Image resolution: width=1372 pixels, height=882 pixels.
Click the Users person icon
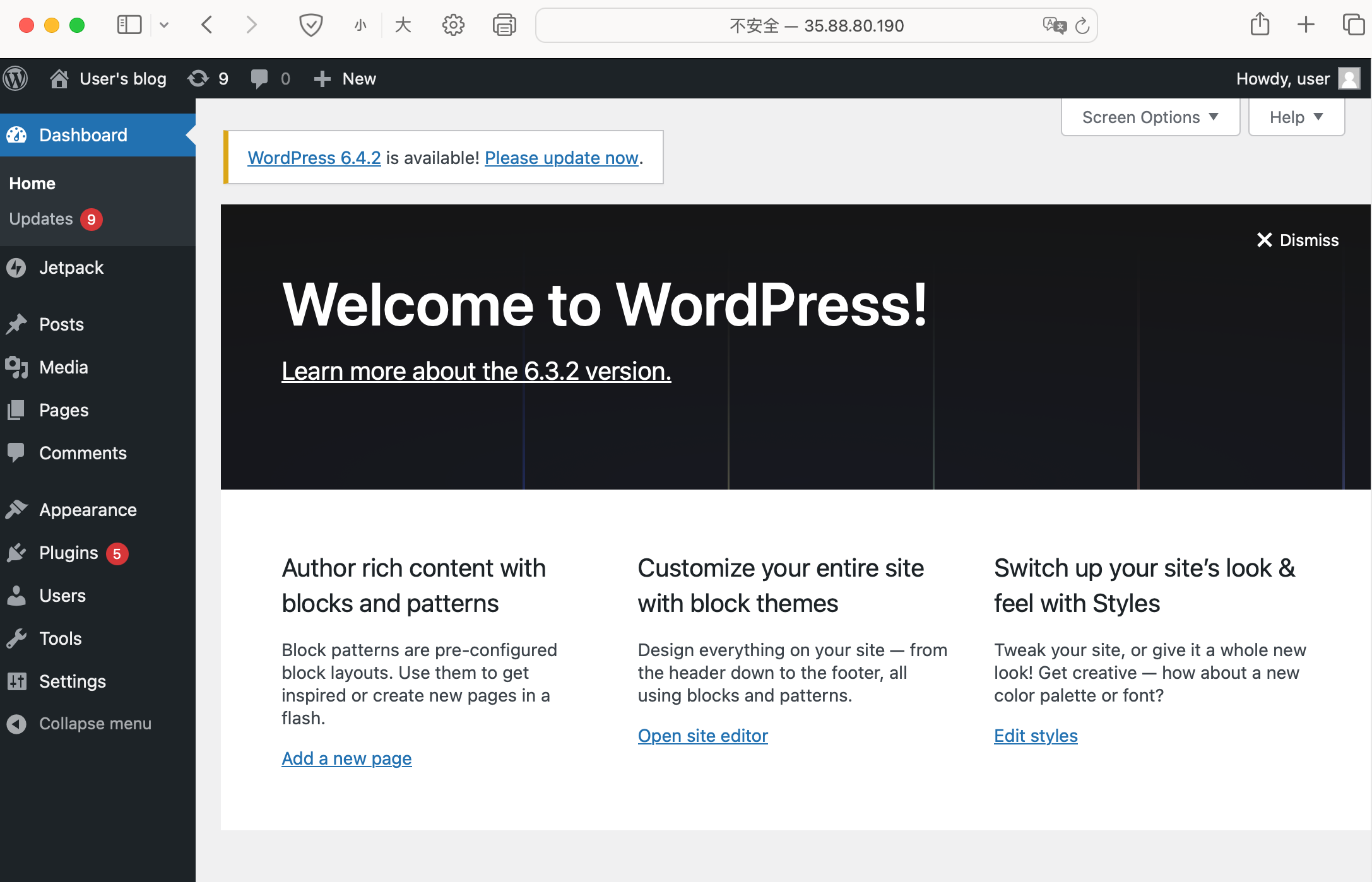point(16,596)
